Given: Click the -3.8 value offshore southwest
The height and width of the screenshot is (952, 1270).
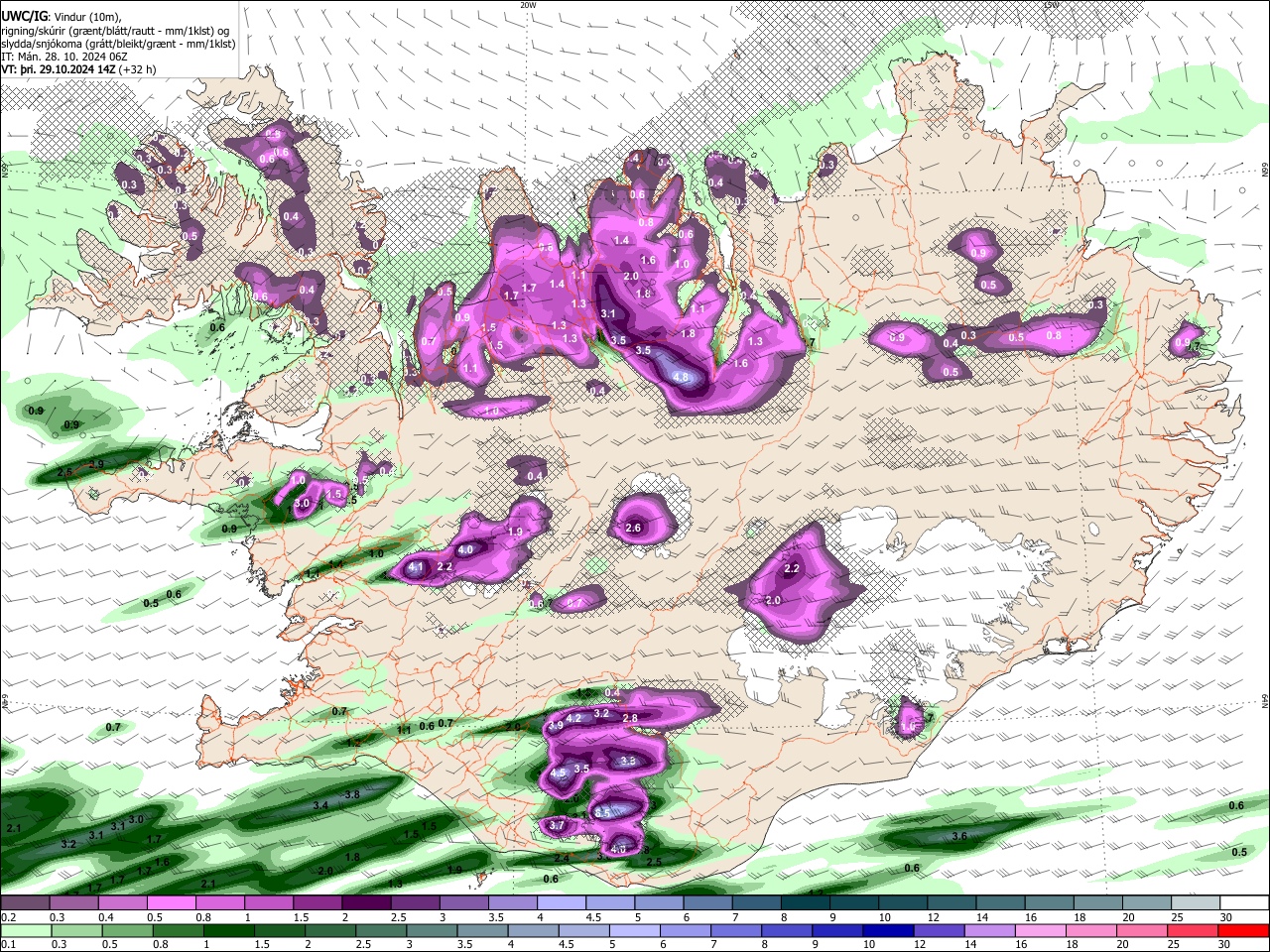Looking at the screenshot, I should click(350, 794).
